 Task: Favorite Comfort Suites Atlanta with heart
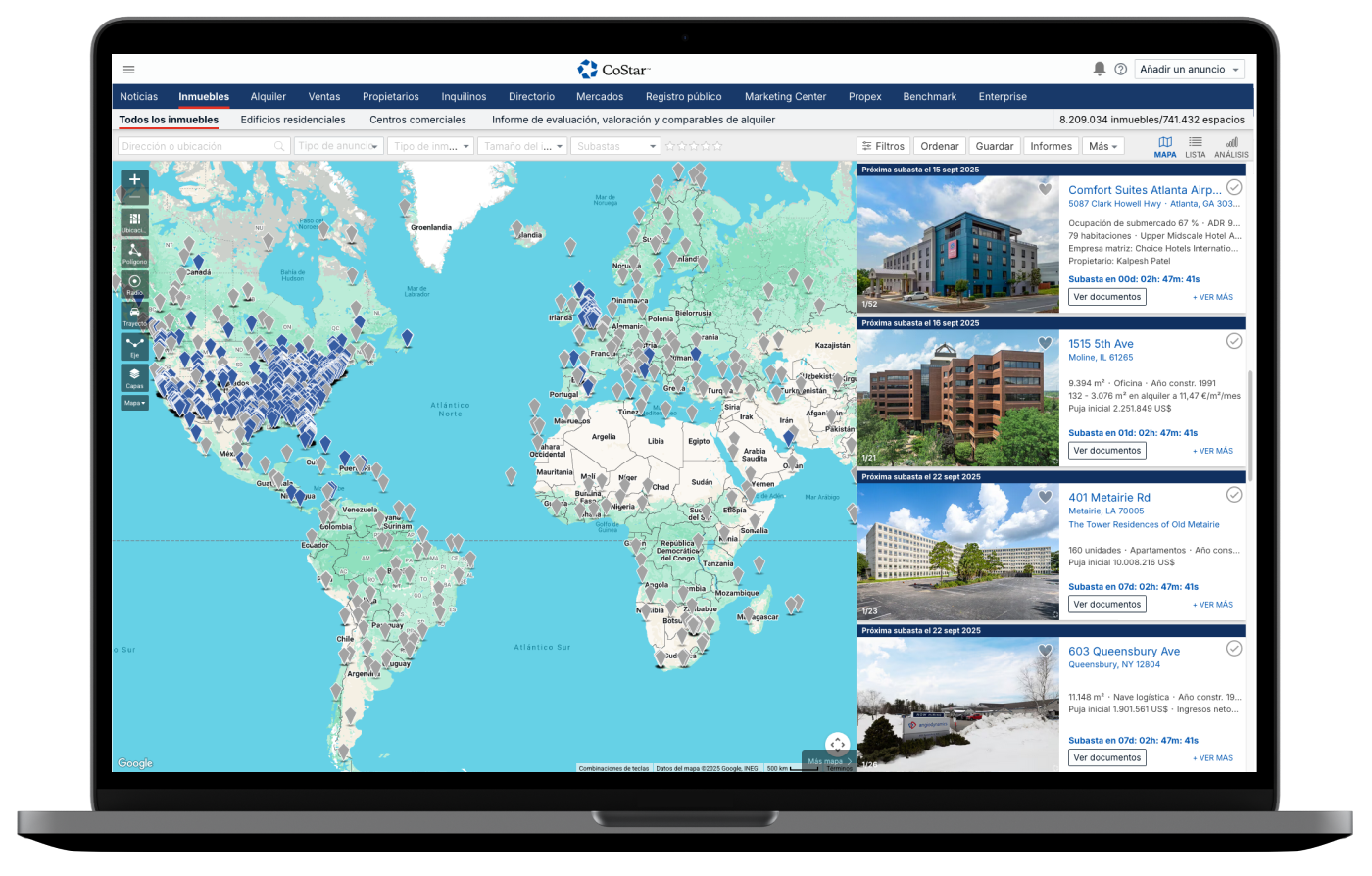1045,189
